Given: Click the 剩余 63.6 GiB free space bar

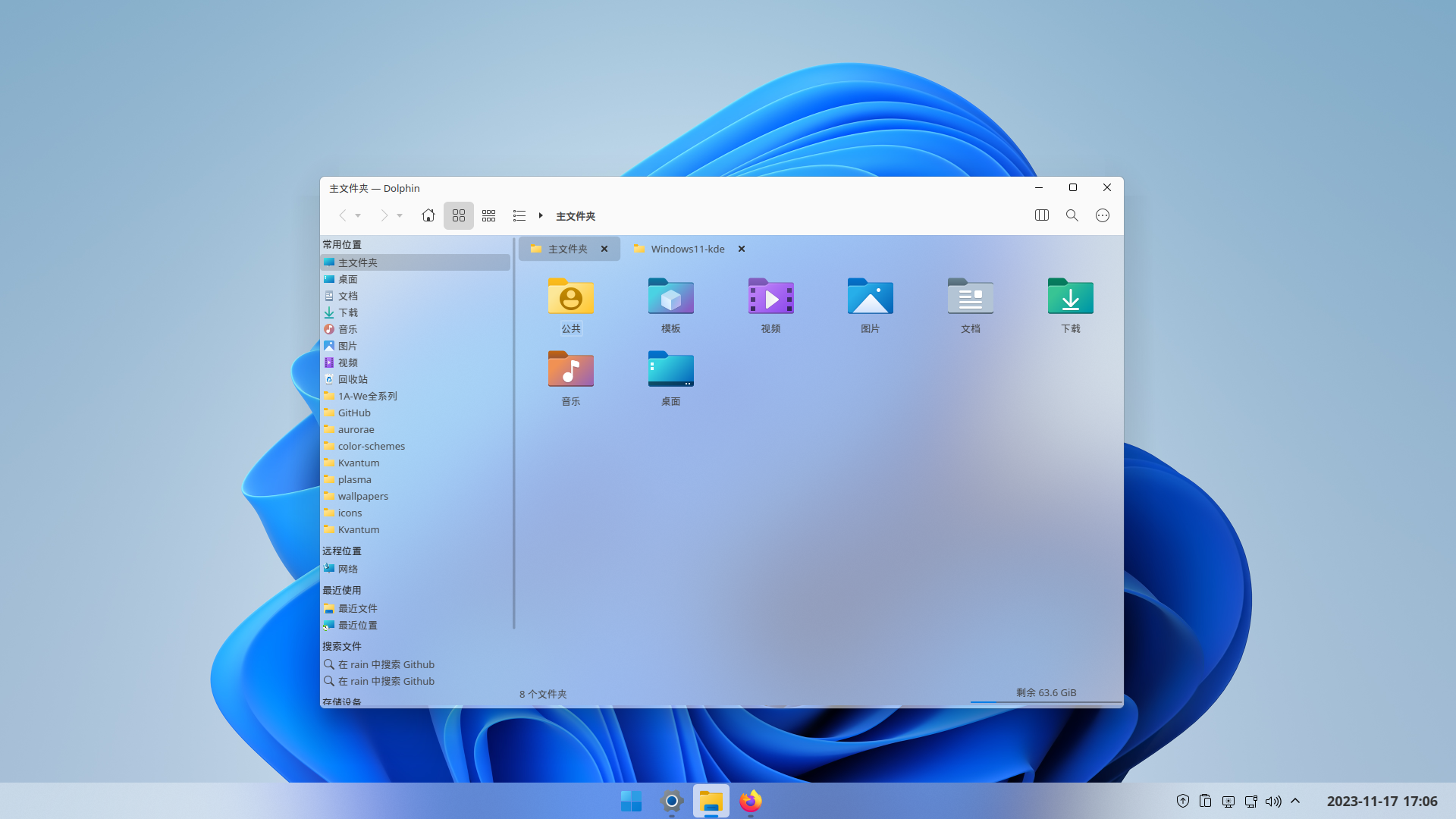Looking at the screenshot, I should [x=1046, y=694].
